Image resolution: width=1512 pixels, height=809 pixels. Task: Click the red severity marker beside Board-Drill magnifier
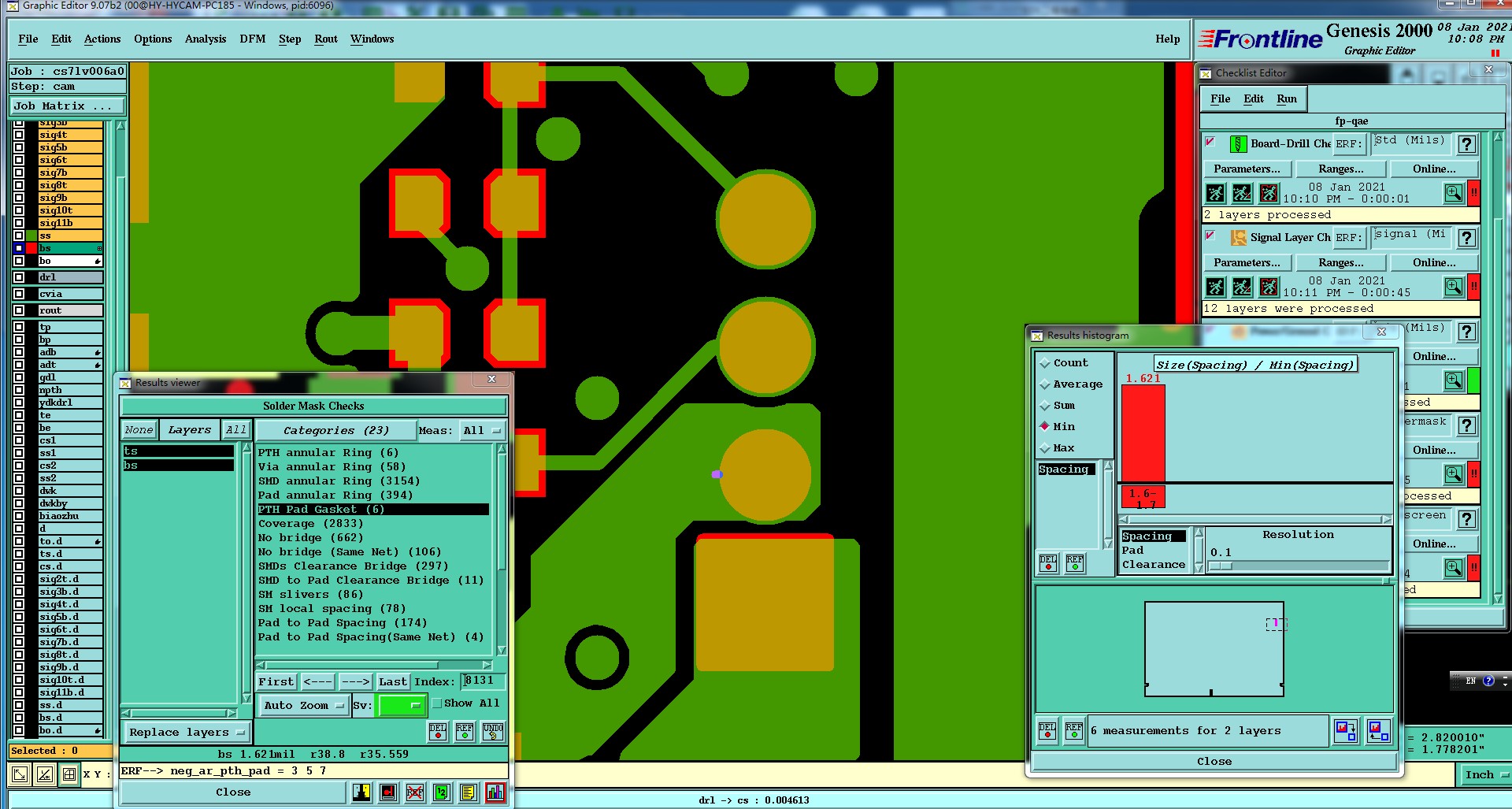(x=1473, y=193)
